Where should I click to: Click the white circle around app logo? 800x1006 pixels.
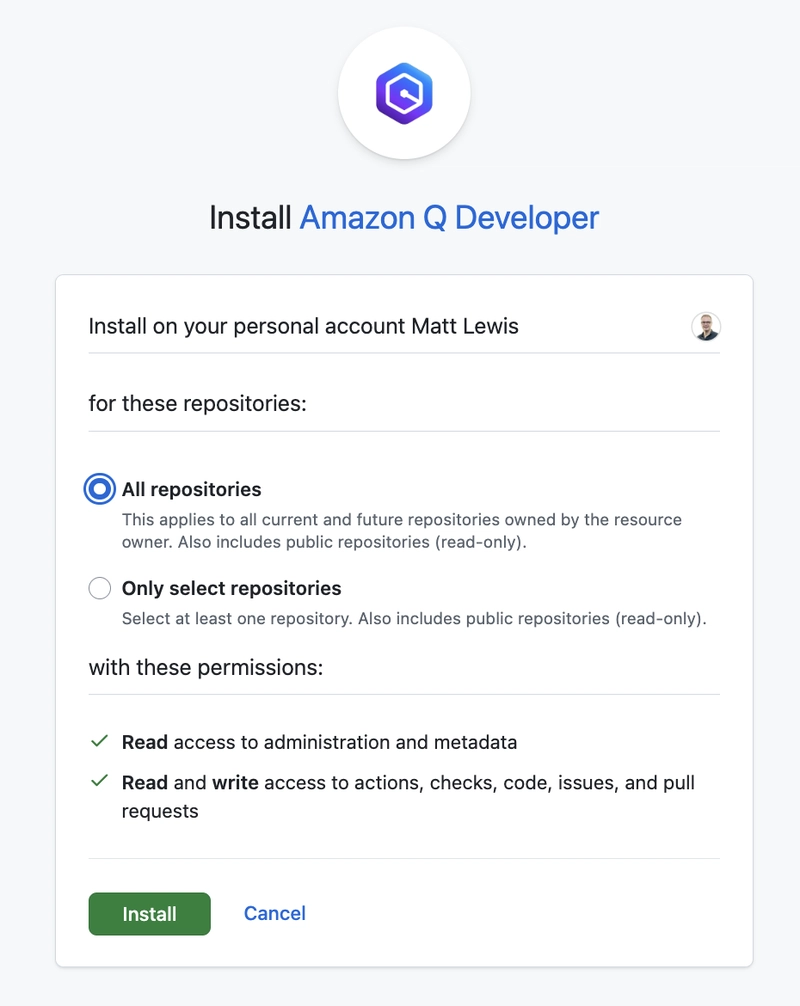click(x=404, y=93)
